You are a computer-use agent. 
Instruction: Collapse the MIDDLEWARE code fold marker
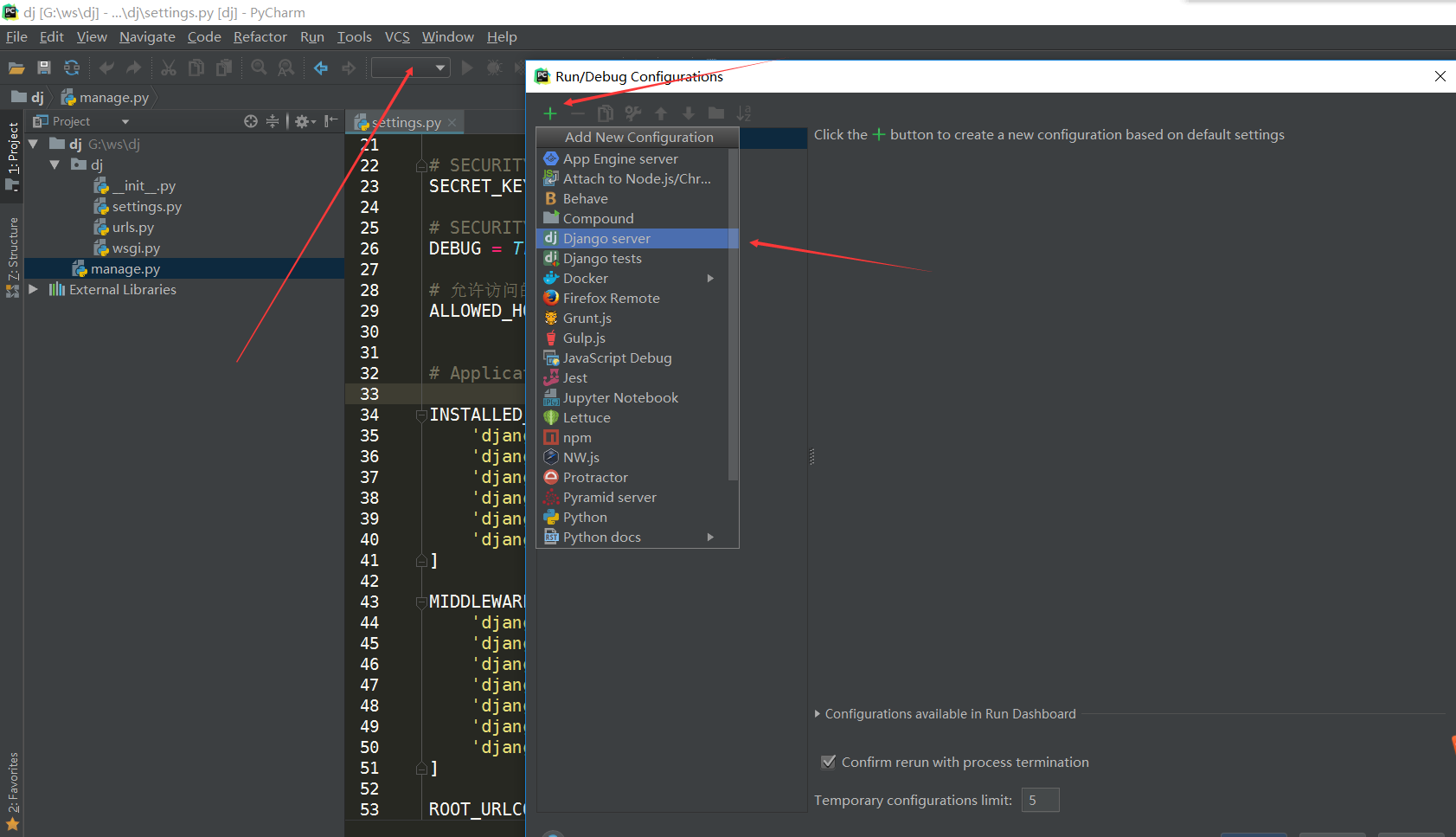point(421,602)
